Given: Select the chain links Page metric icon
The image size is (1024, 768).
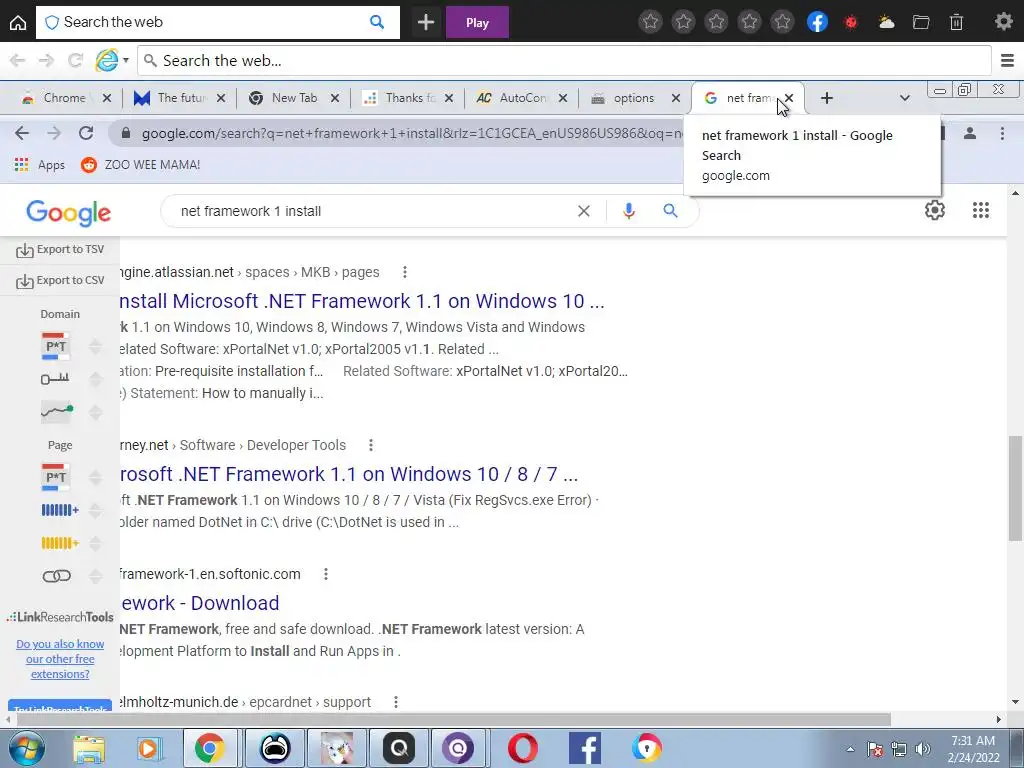Looking at the screenshot, I should 57,576.
